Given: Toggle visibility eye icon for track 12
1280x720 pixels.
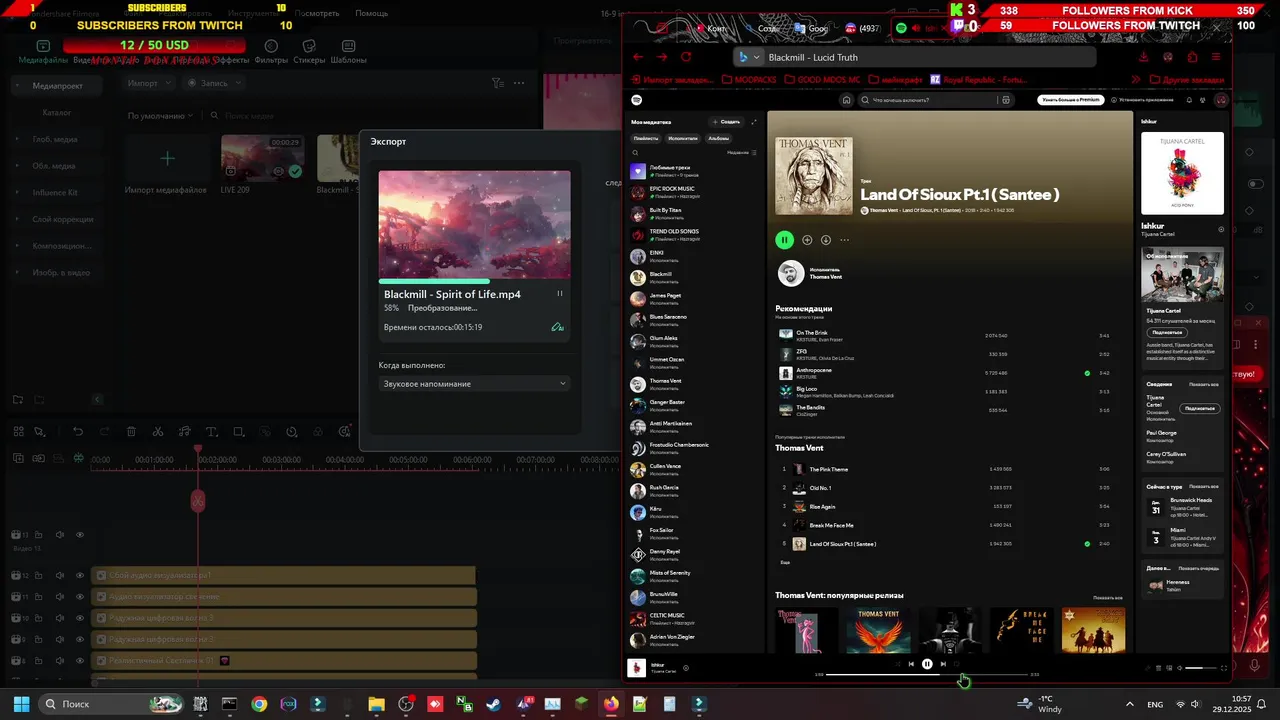Looking at the screenshot, I should [x=80, y=576].
